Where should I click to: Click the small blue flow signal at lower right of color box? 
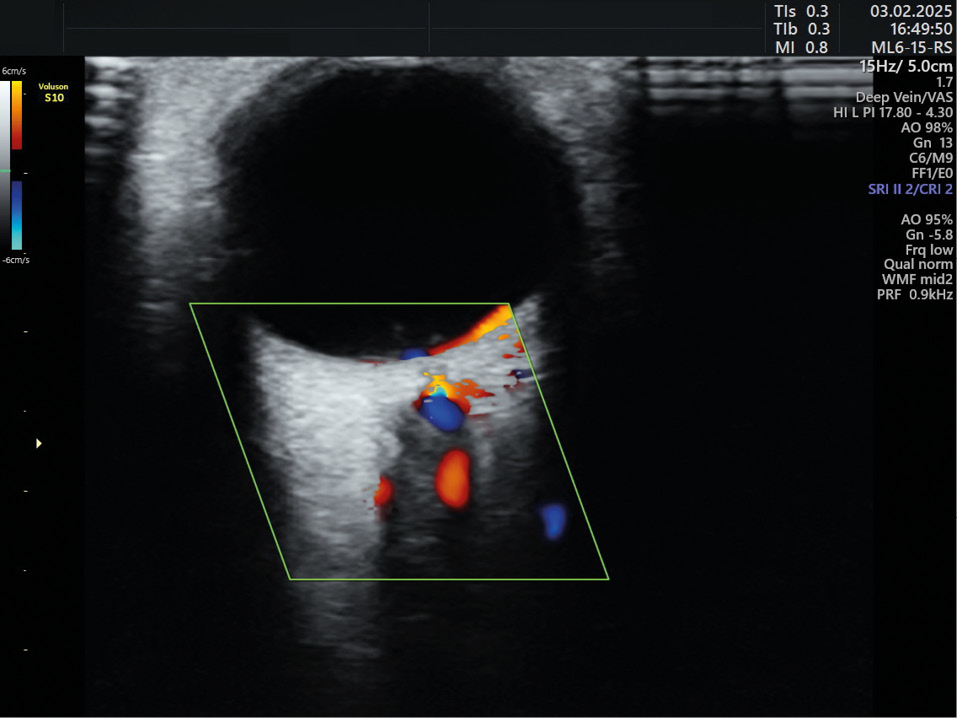pos(554,521)
